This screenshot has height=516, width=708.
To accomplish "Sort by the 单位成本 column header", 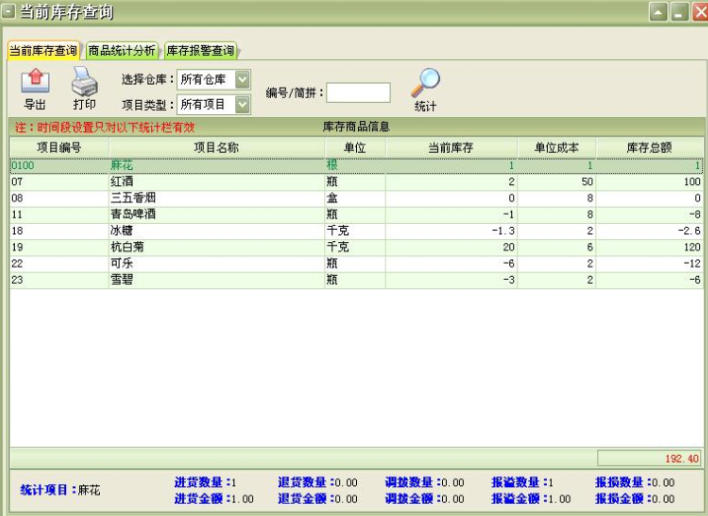I will pyautogui.click(x=556, y=148).
